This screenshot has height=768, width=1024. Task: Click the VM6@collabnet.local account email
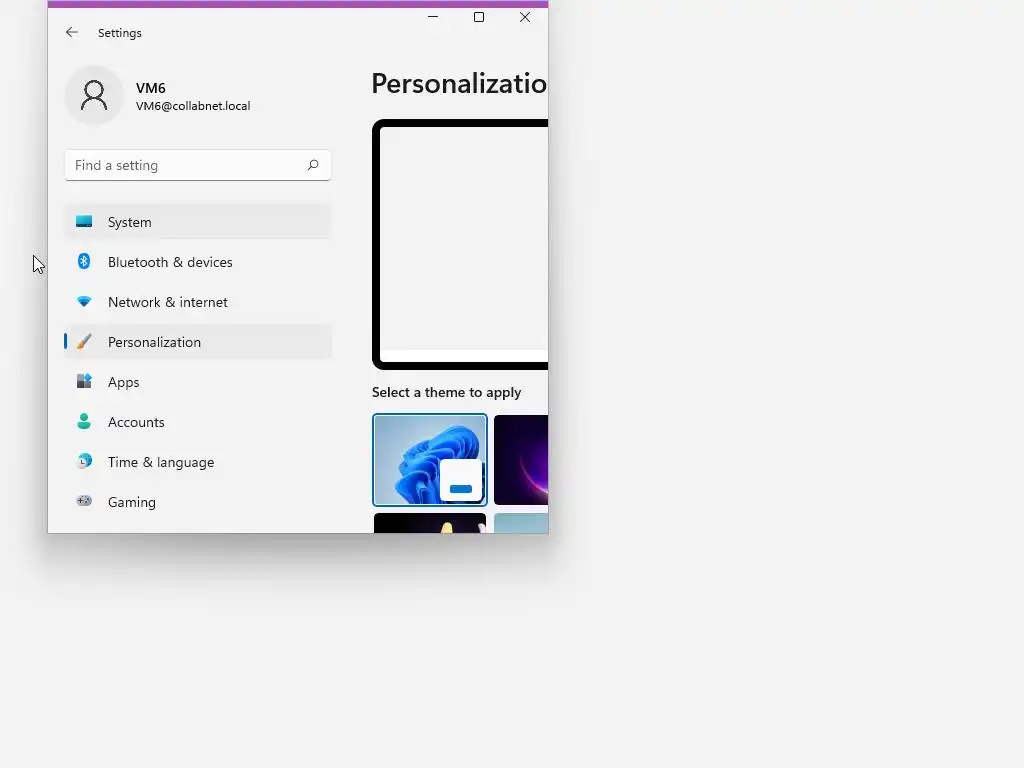193,106
